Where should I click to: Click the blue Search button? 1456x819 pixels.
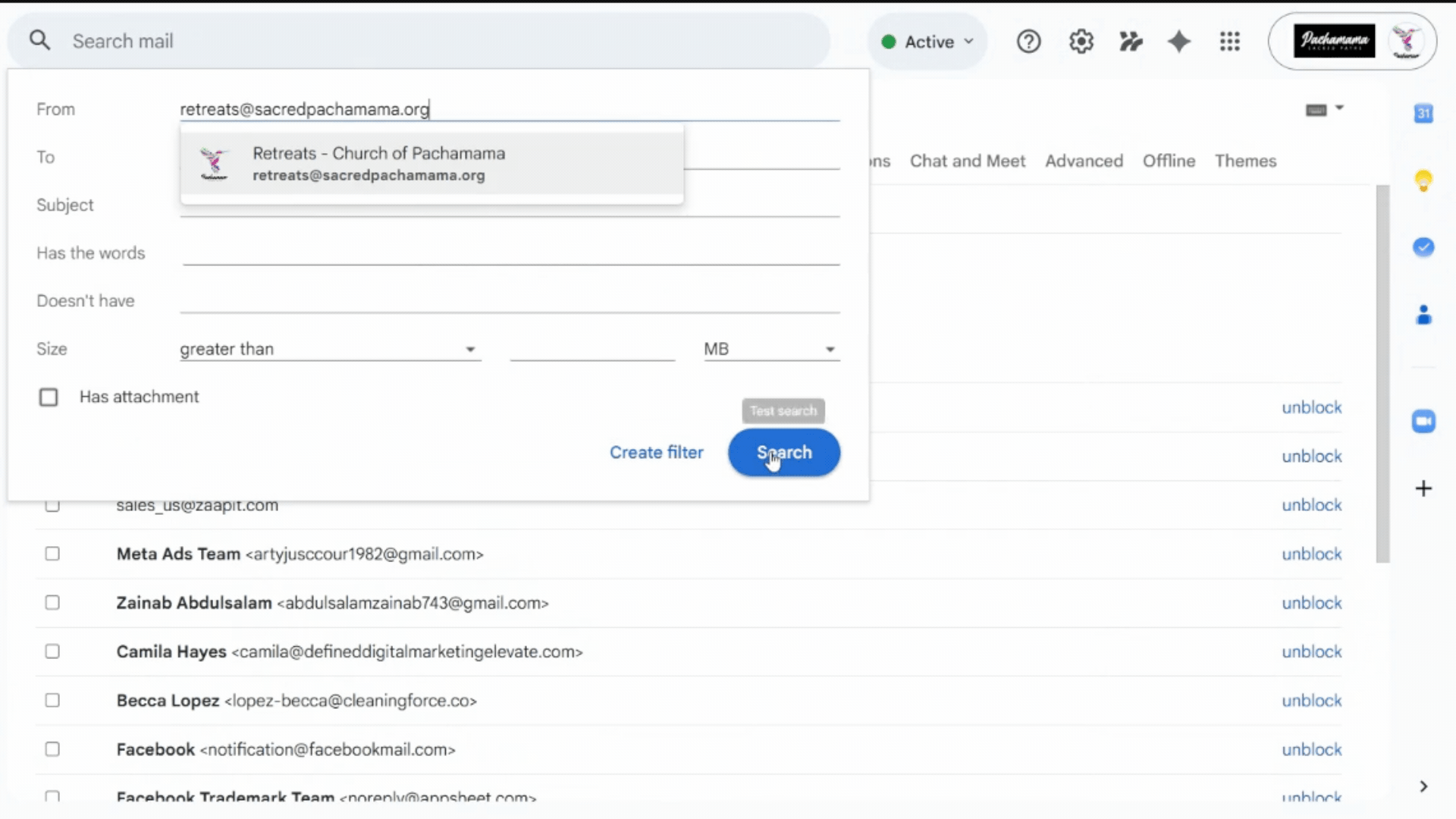click(x=784, y=453)
